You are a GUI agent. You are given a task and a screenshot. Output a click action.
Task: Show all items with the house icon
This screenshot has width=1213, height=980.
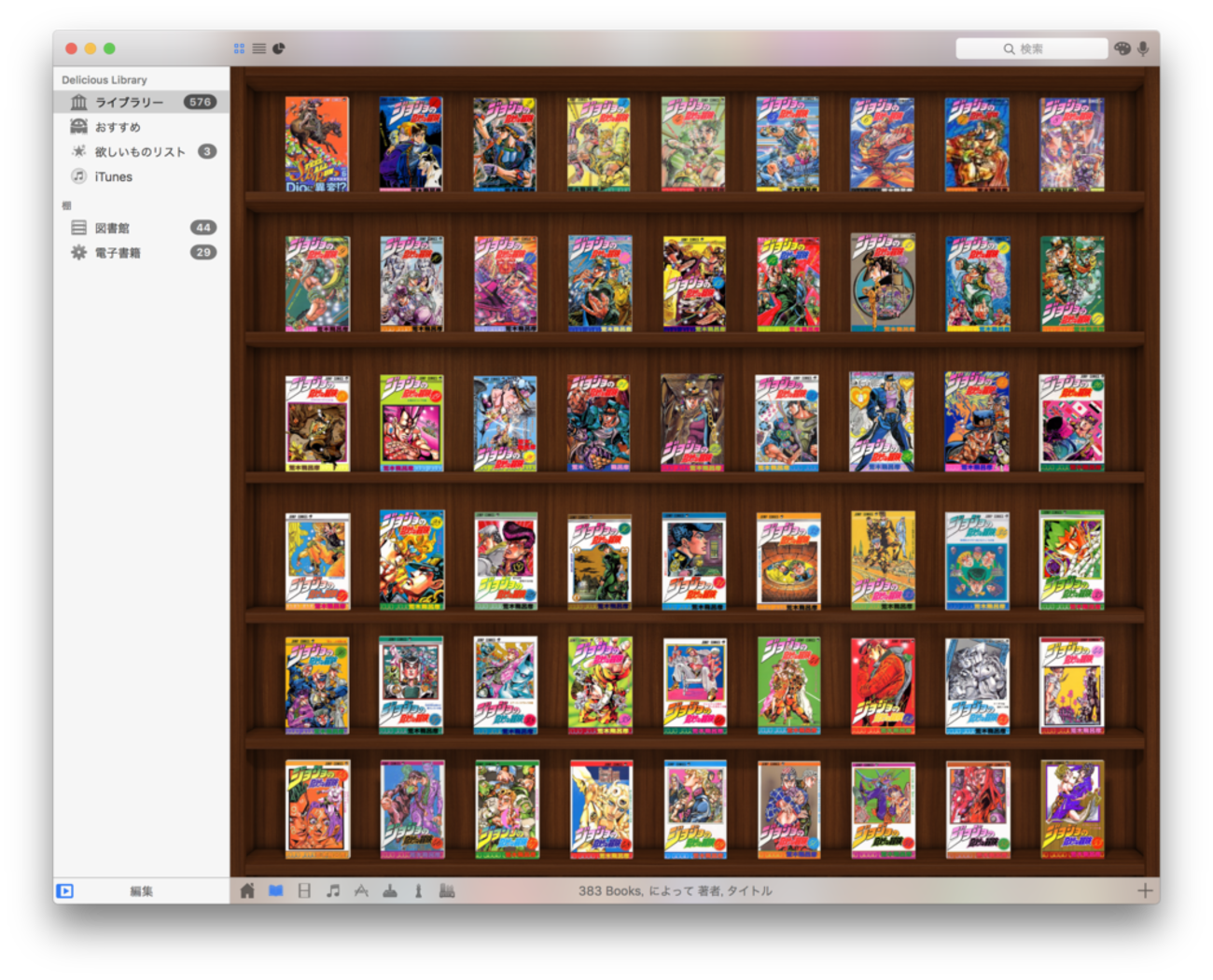coord(247,891)
